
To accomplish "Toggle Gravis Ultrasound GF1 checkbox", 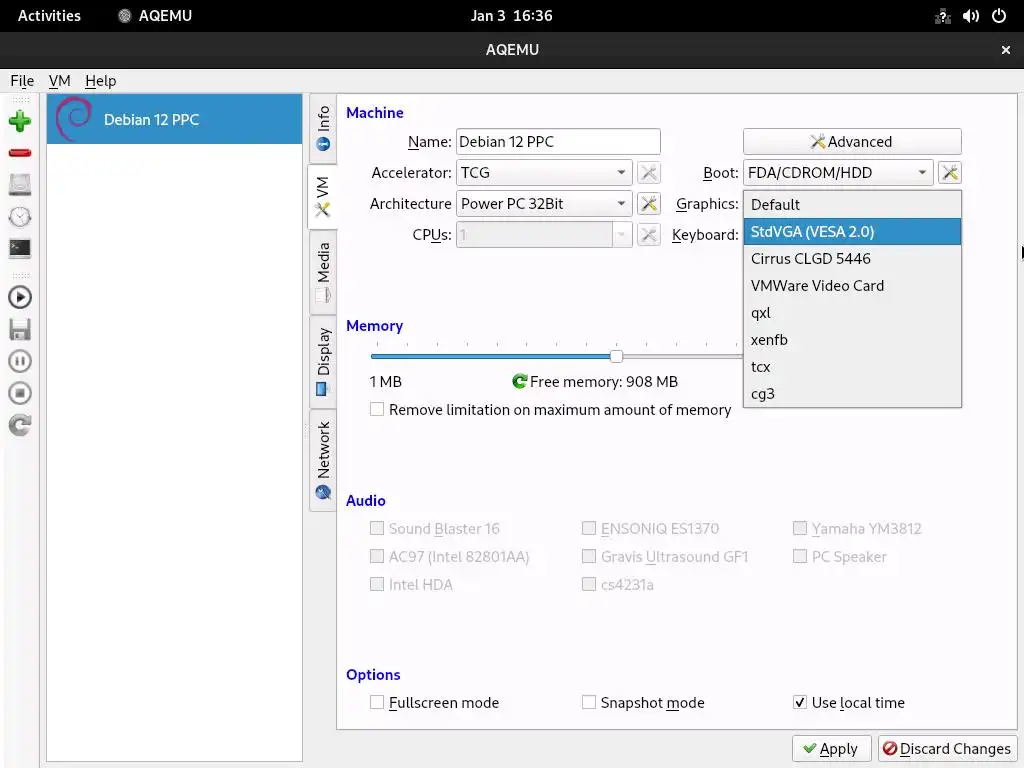I will (x=588, y=556).
